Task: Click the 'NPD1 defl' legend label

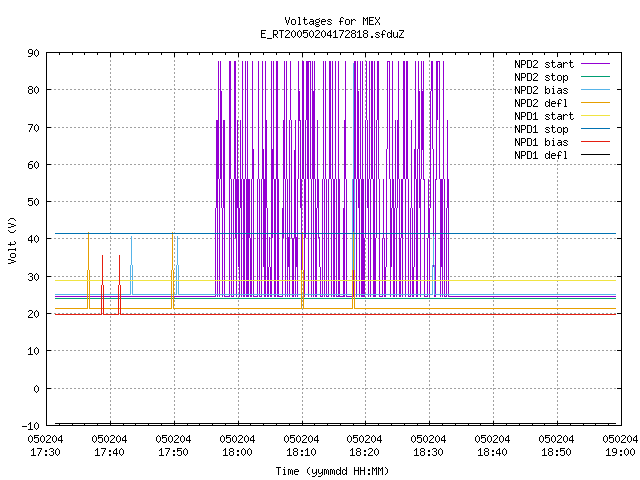Action: [x=541, y=156]
